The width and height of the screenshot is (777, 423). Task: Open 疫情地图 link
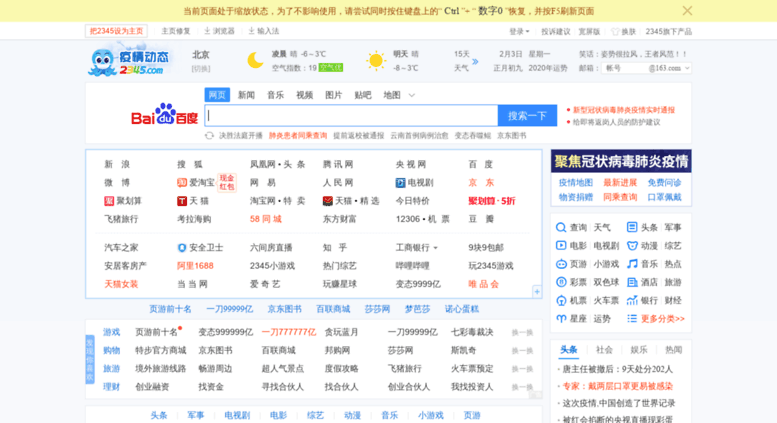coord(575,183)
